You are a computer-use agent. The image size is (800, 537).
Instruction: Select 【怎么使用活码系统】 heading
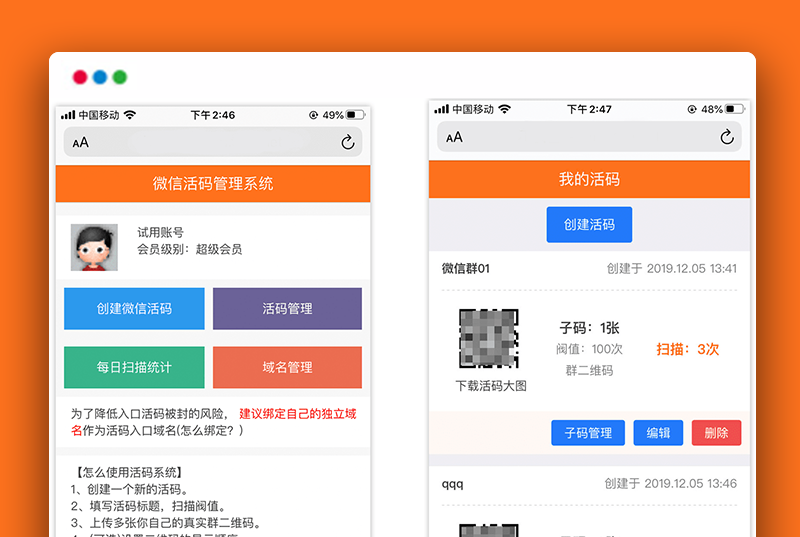(x=128, y=472)
